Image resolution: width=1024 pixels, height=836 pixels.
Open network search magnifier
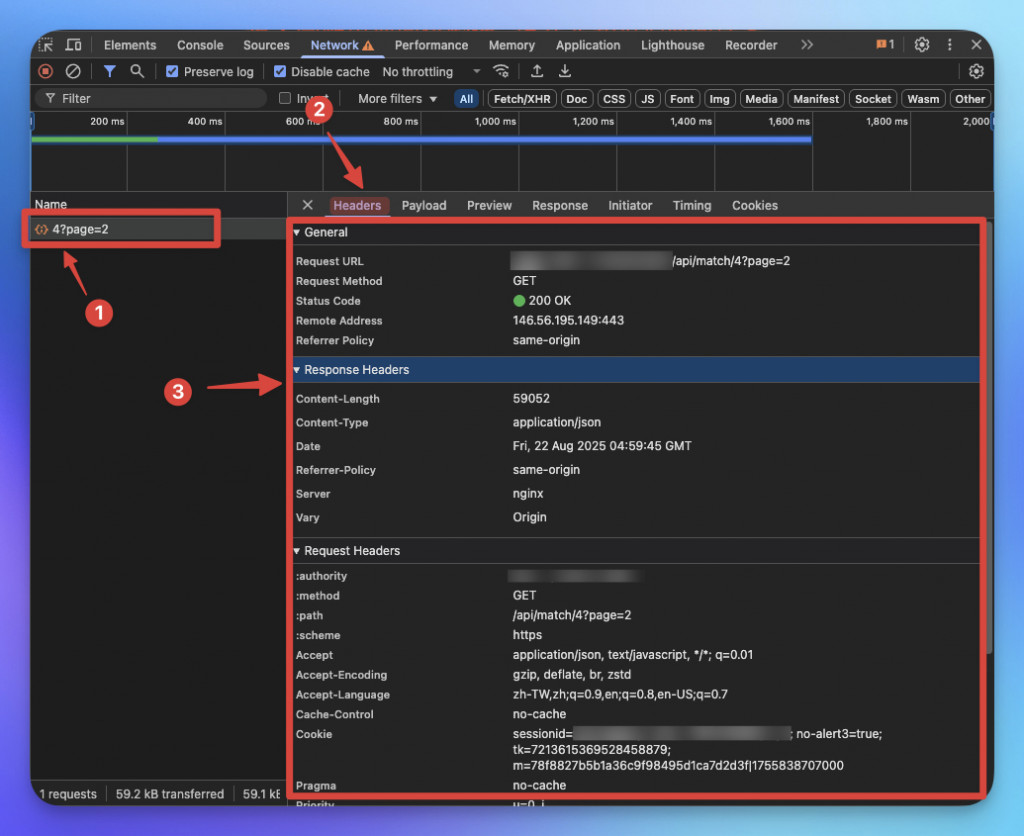click(x=136, y=71)
